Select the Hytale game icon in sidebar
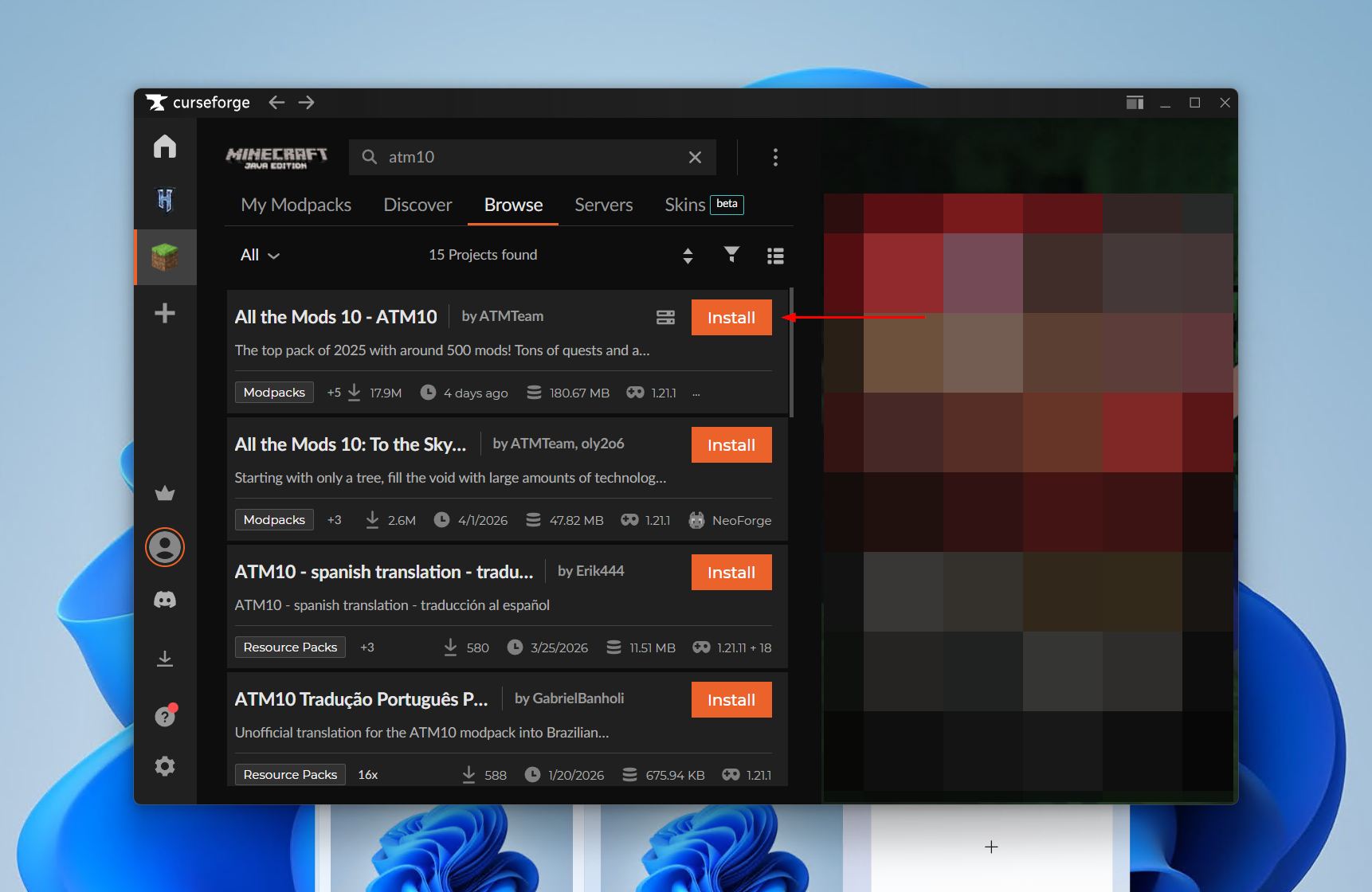The height and width of the screenshot is (892, 1372). (x=165, y=200)
